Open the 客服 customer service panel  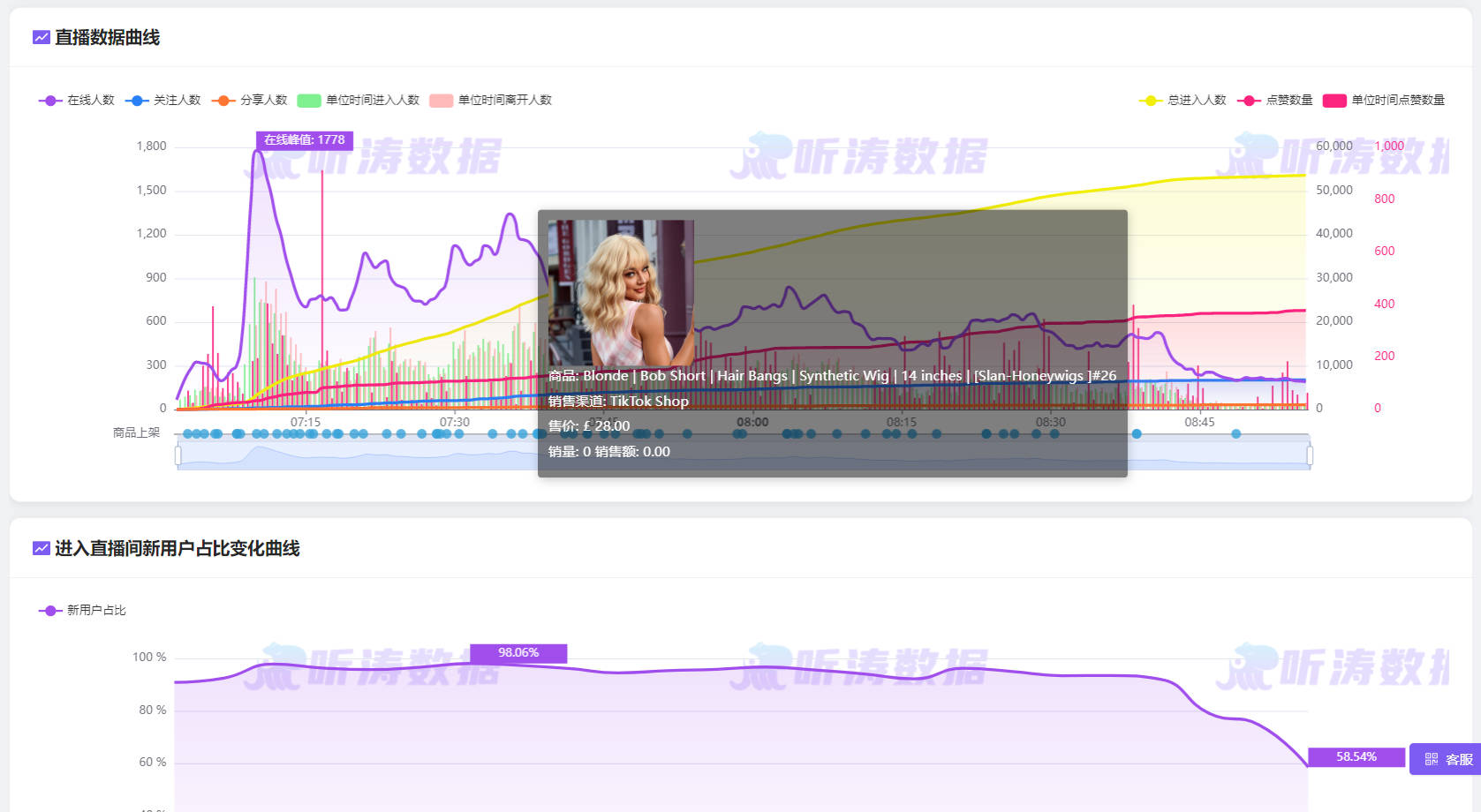(1462, 759)
